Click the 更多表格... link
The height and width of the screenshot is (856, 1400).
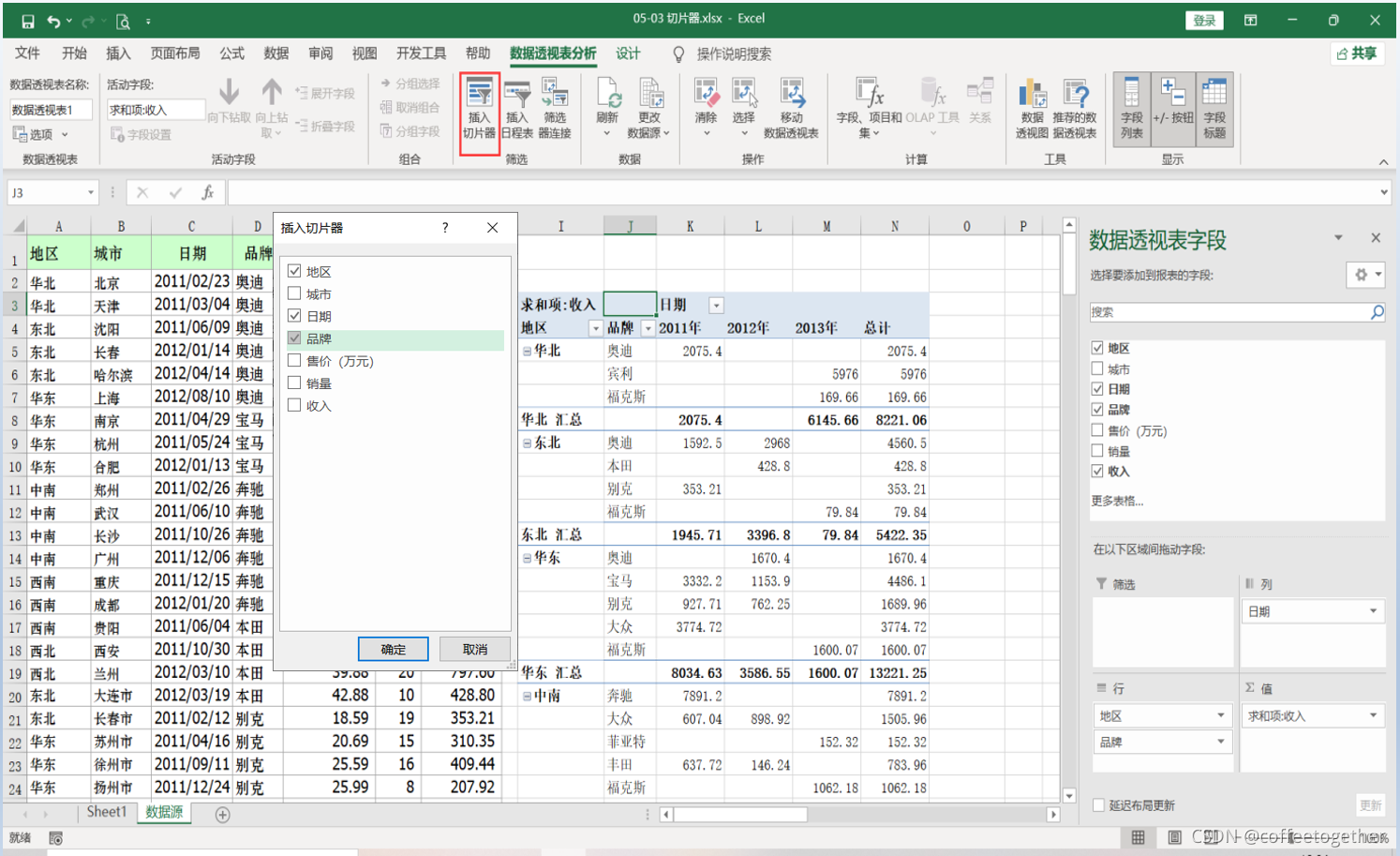(1117, 501)
